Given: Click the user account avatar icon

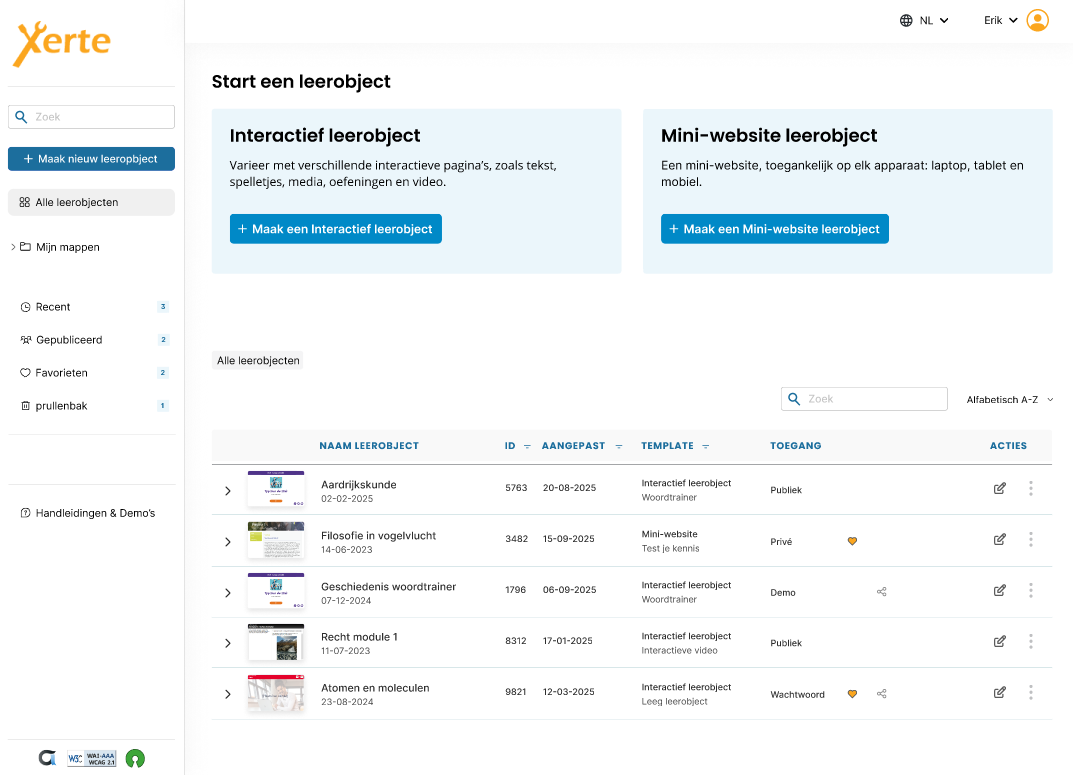Looking at the screenshot, I should click(x=1037, y=19).
